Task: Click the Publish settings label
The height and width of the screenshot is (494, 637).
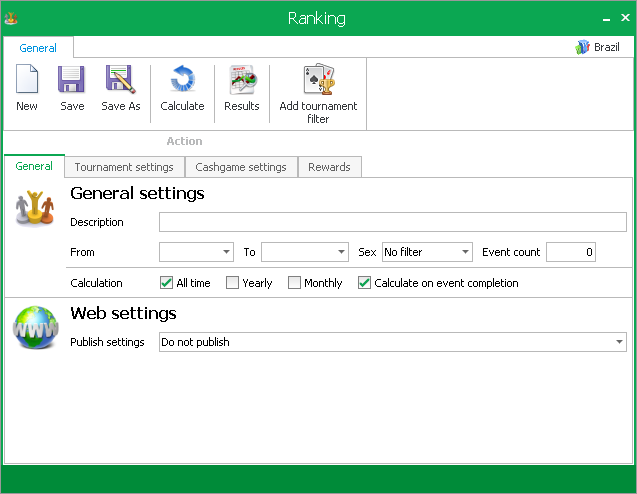Action: pos(107,342)
